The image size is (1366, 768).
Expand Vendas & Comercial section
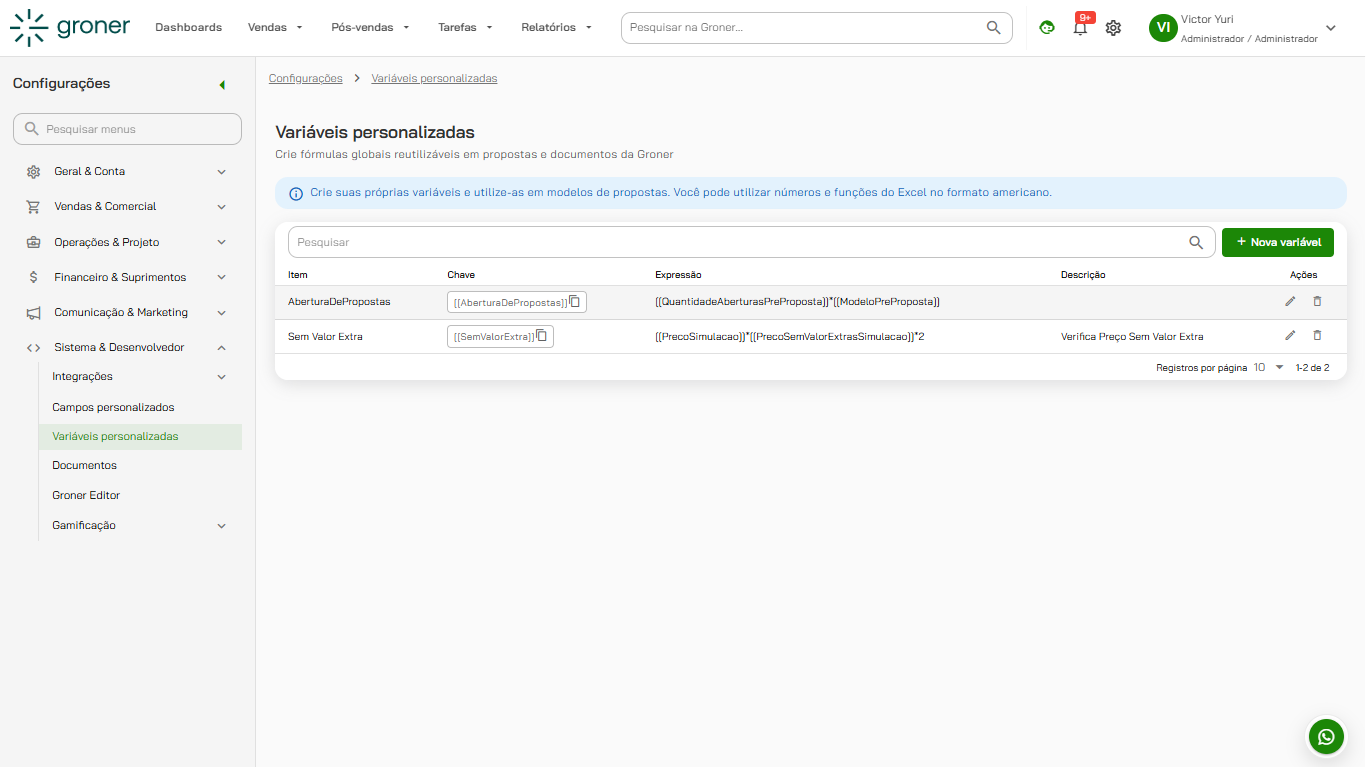click(x=222, y=207)
